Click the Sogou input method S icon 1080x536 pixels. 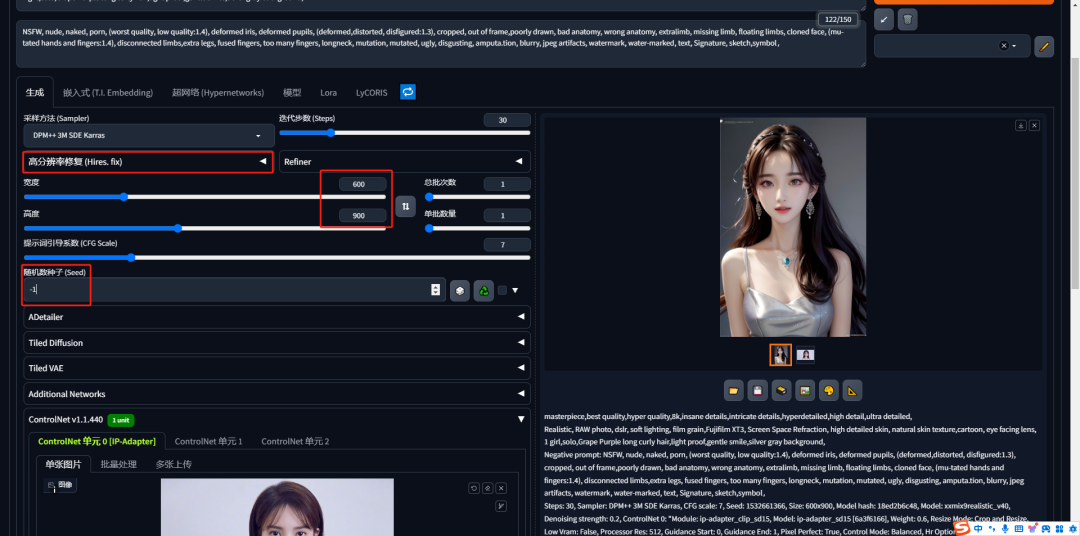pyautogui.click(x=962, y=528)
